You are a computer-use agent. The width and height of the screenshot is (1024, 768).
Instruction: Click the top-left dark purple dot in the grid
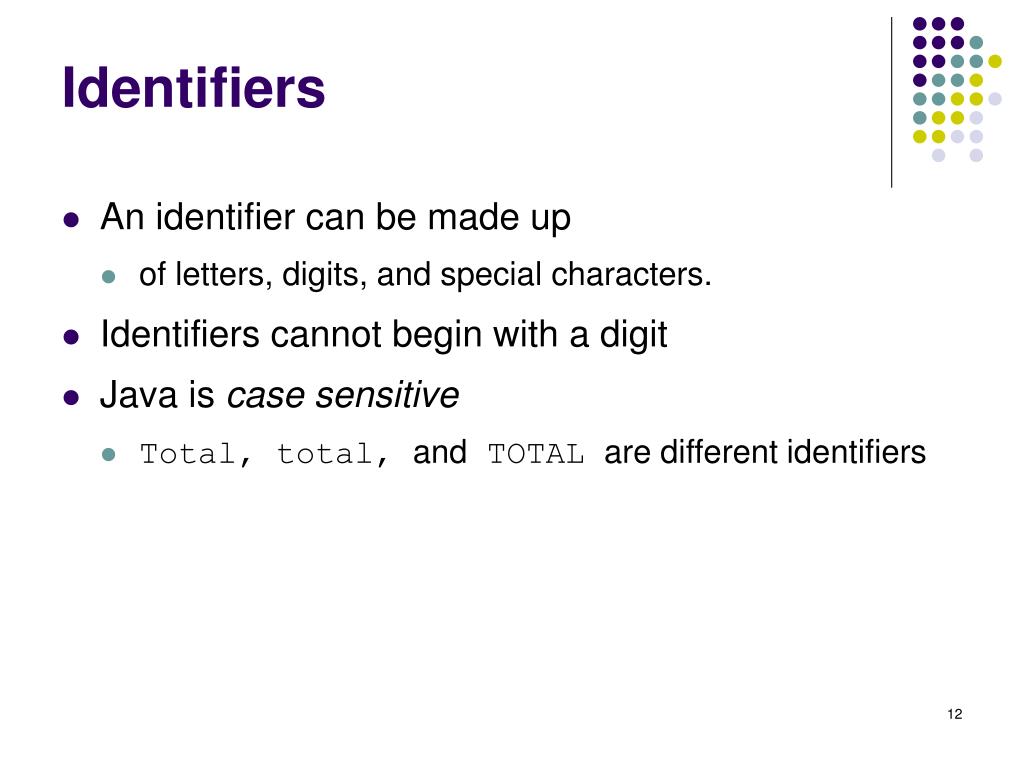point(920,24)
